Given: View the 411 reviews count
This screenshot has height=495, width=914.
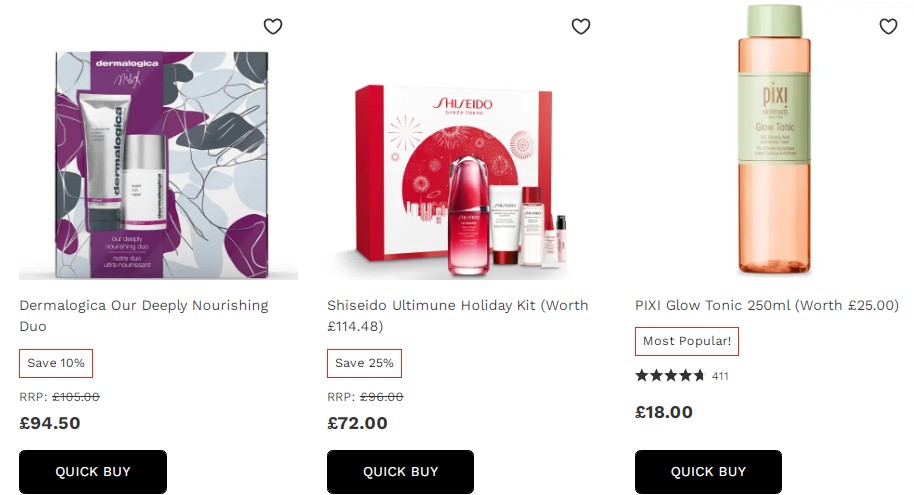Looking at the screenshot, I should tap(720, 377).
